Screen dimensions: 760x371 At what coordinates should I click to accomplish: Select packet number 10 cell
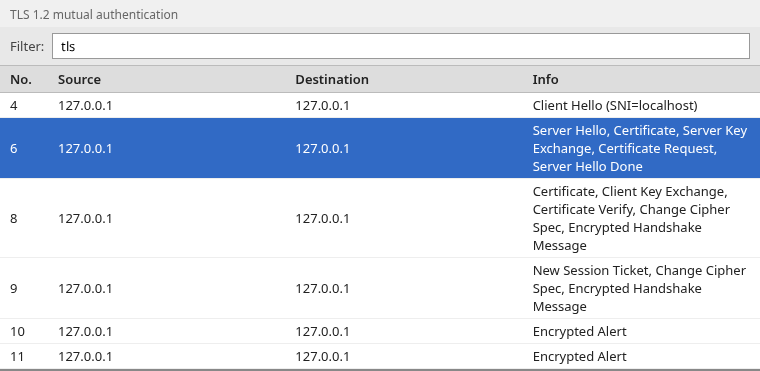[17, 332]
